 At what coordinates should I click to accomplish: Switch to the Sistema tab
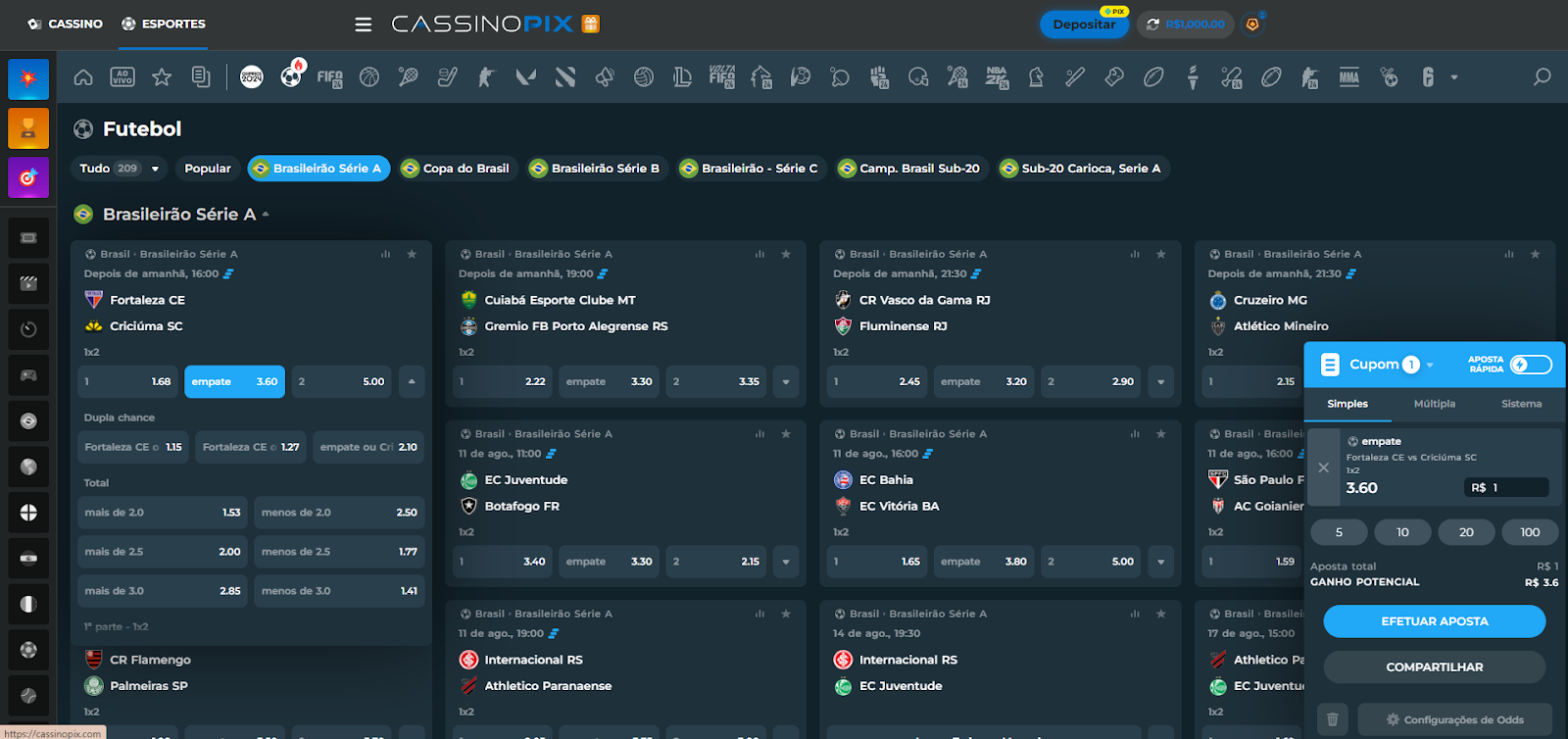click(1521, 404)
